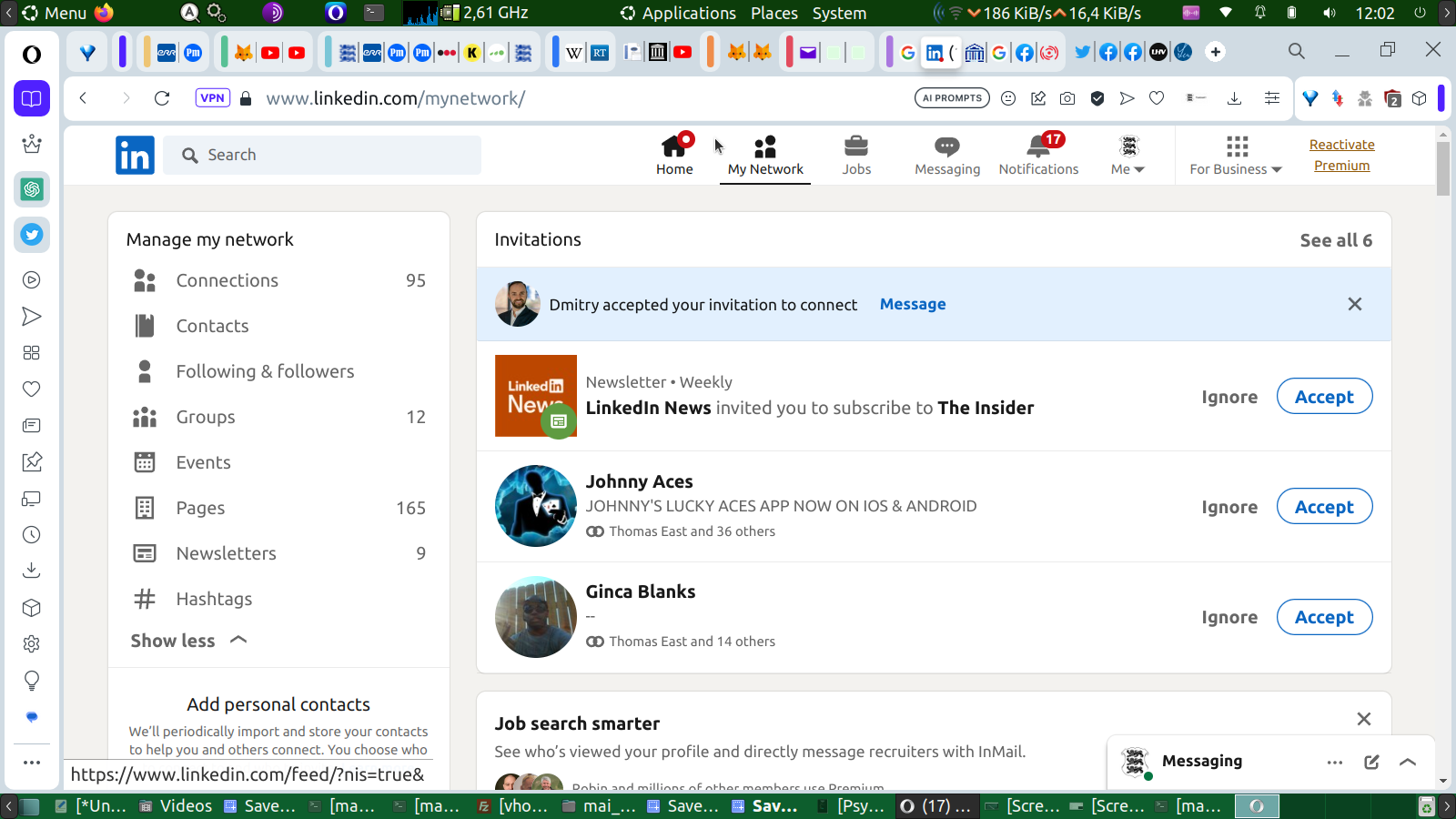Open Opera sidebar Twitter icon
This screenshot has height=819, width=1456.
(32, 235)
